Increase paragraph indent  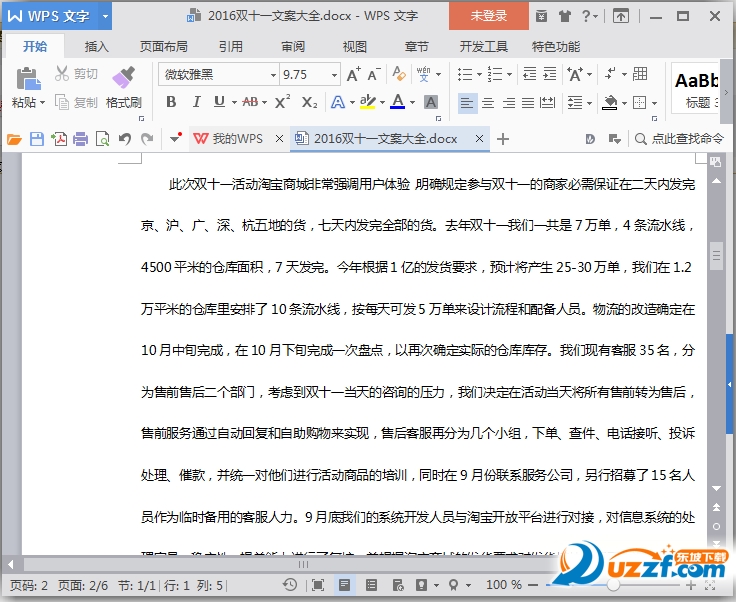(550, 74)
